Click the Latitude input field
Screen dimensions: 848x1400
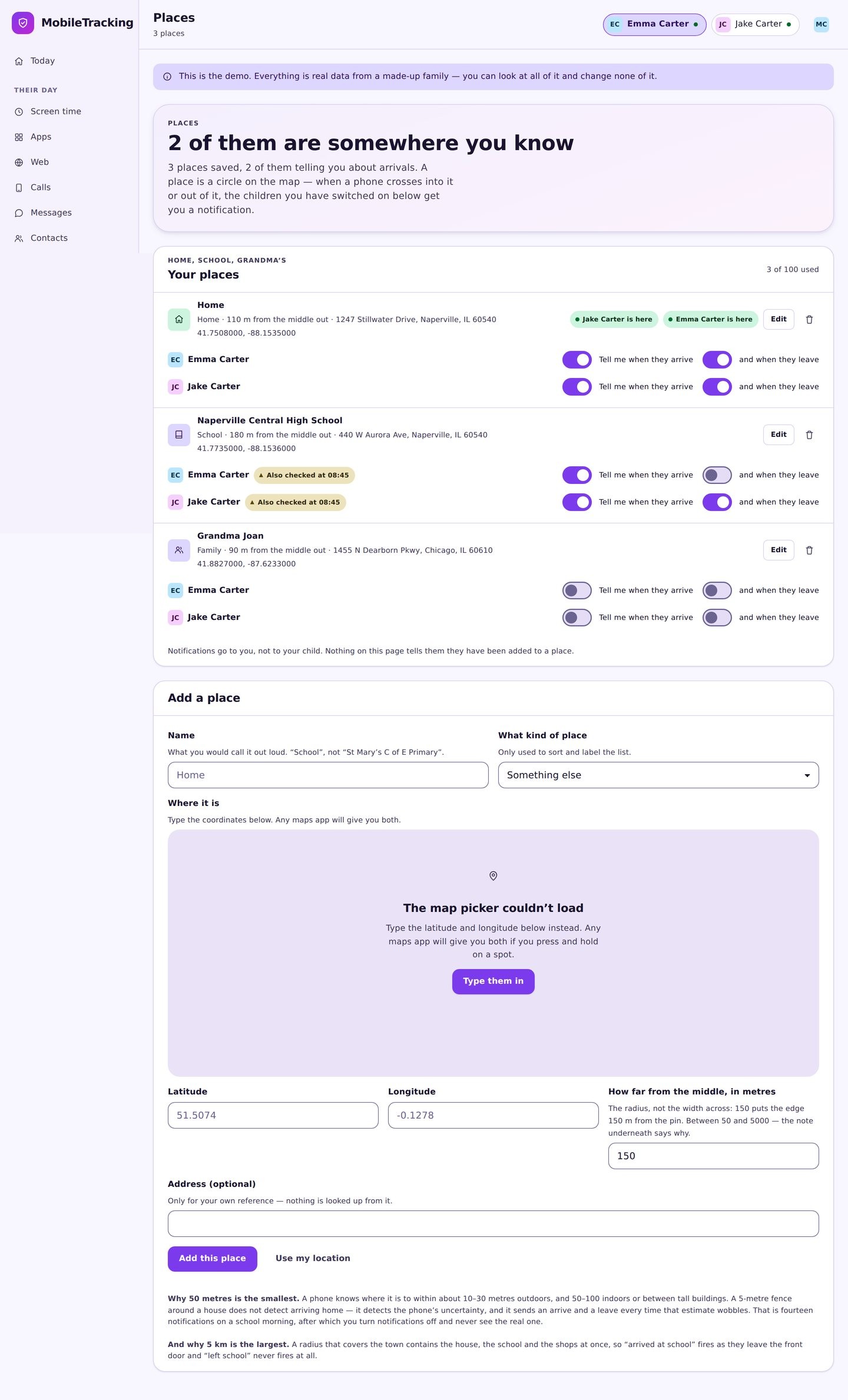click(x=273, y=1116)
